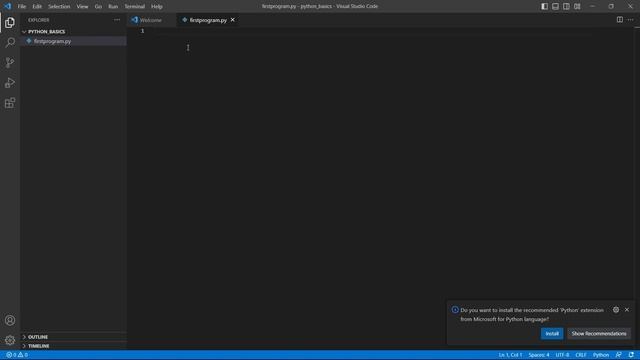Screen dimensions: 640x360
Task: Open the feedback icon in status bar
Action: click(619, 355)
